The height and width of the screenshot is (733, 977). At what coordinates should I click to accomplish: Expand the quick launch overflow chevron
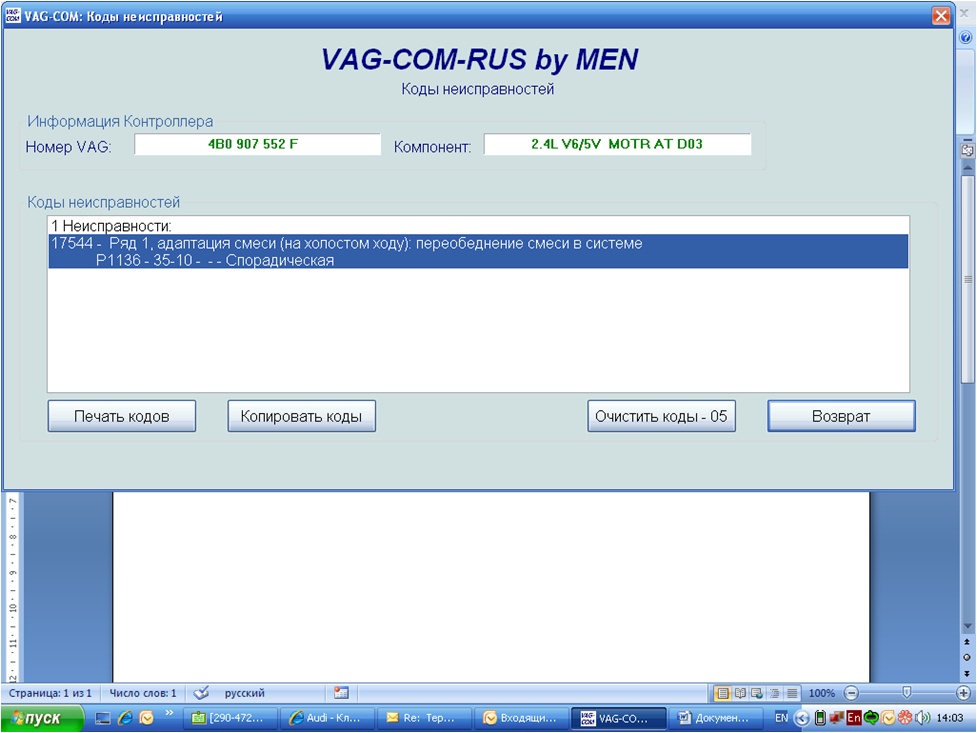(169, 714)
